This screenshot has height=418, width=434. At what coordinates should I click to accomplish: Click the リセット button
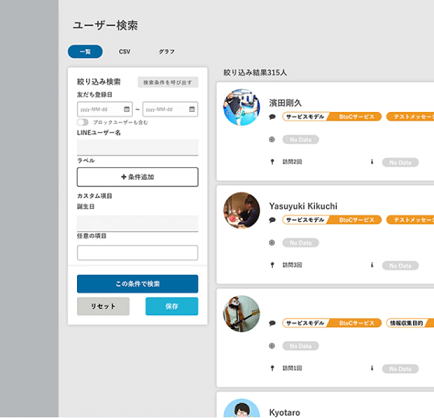click(103, 306)
